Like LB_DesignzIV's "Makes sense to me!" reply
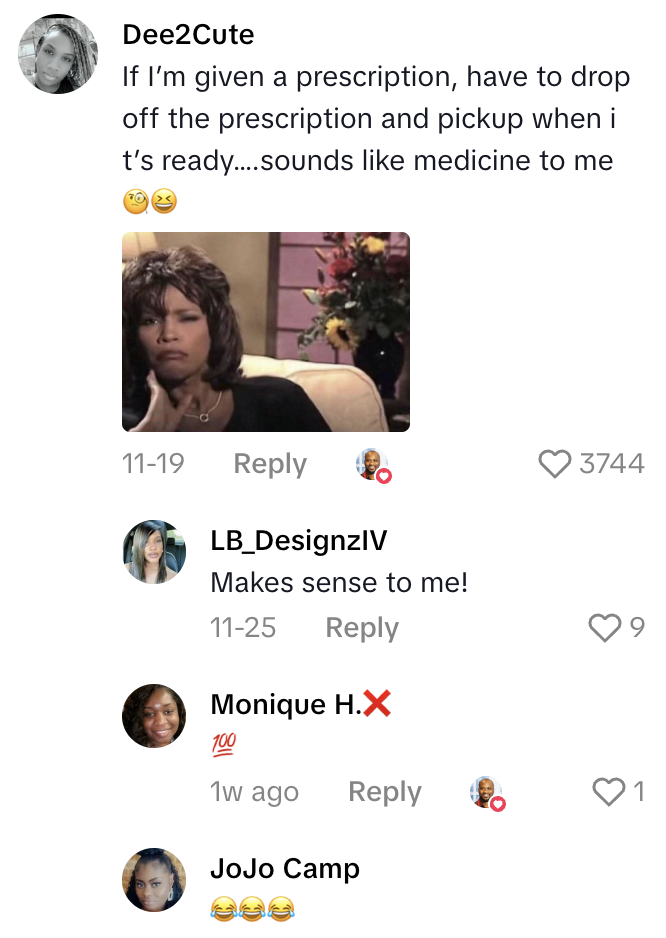Image resolution: width=666 pixels, height=938 pixels. [x=604, y=628]
